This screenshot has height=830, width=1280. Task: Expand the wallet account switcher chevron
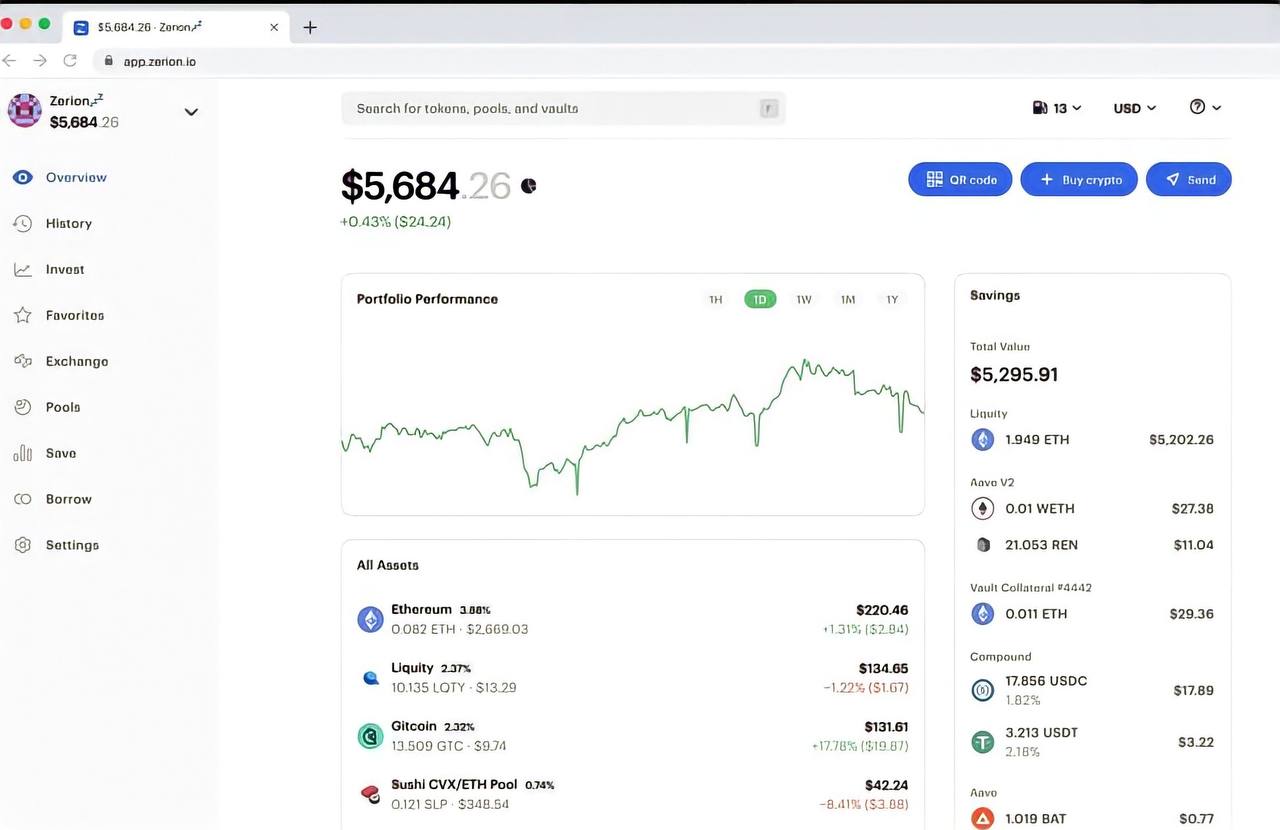click(191, 112)
